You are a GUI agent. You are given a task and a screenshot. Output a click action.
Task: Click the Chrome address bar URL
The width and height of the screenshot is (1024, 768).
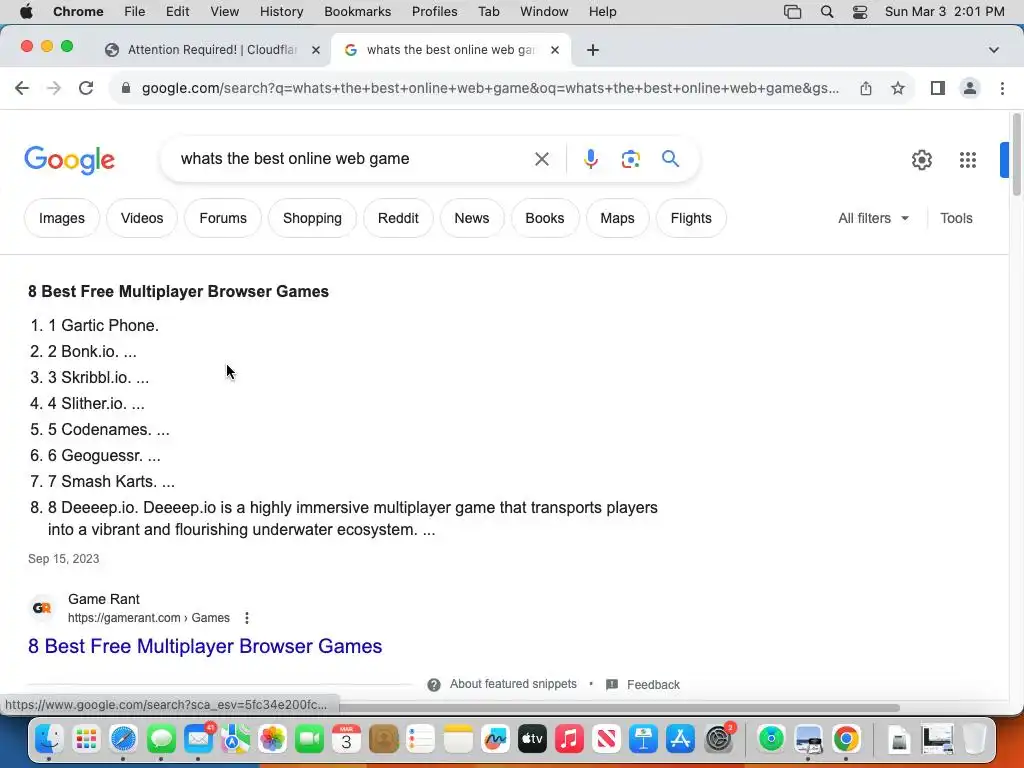(x=490, y=88)
